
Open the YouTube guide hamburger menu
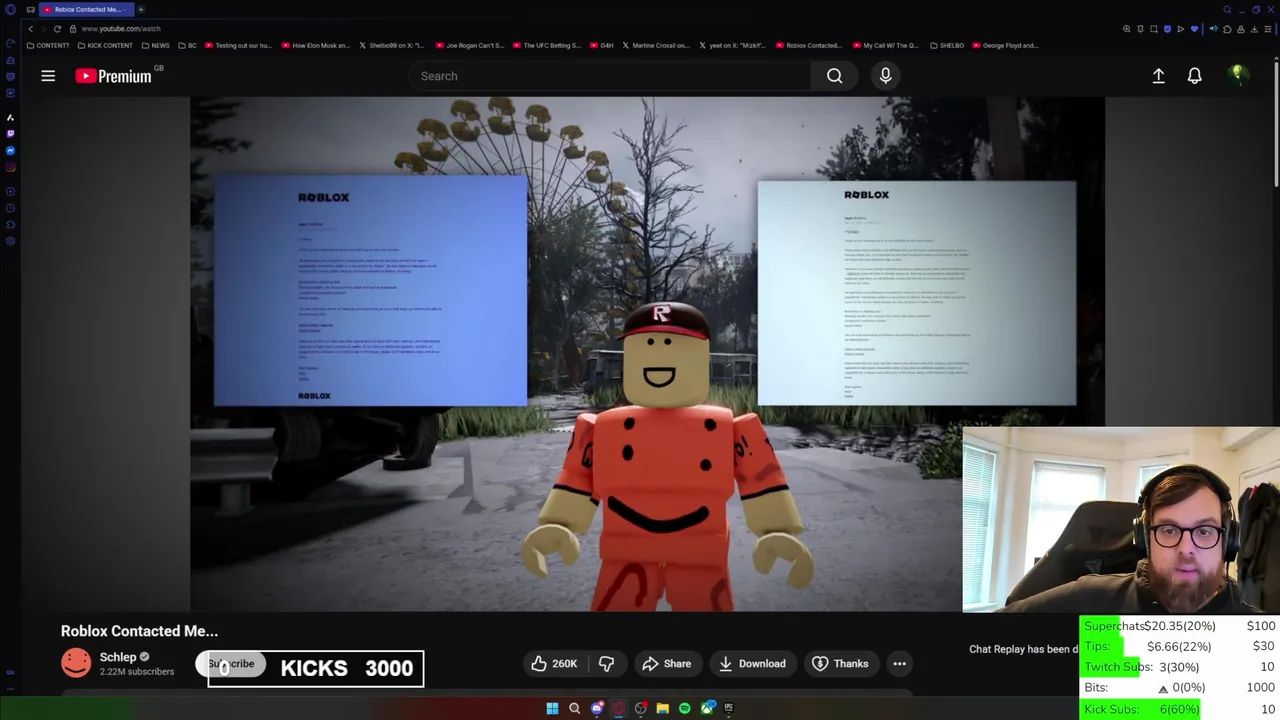pos(48,76)
